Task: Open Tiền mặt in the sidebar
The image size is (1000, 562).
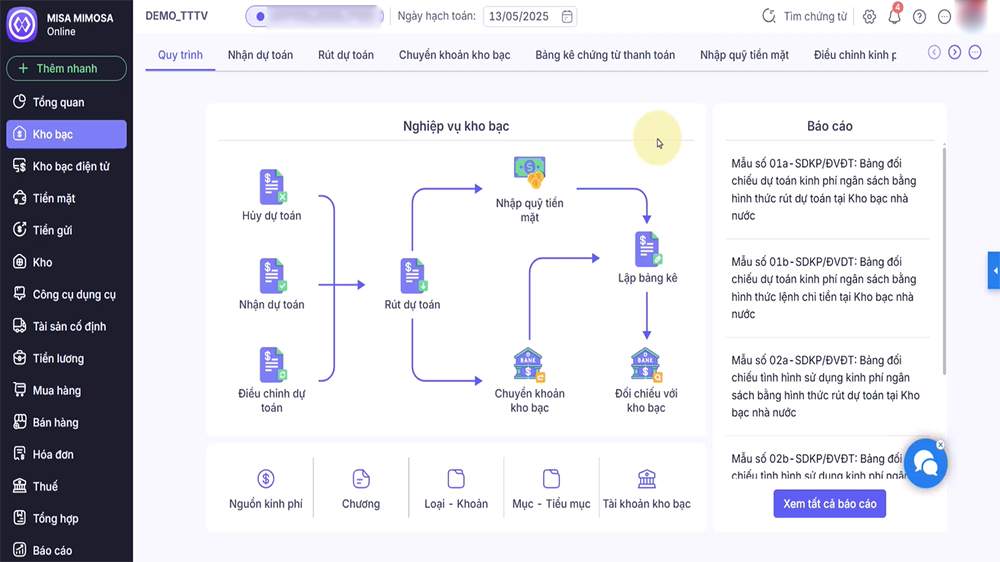Action: click(54, 198)
